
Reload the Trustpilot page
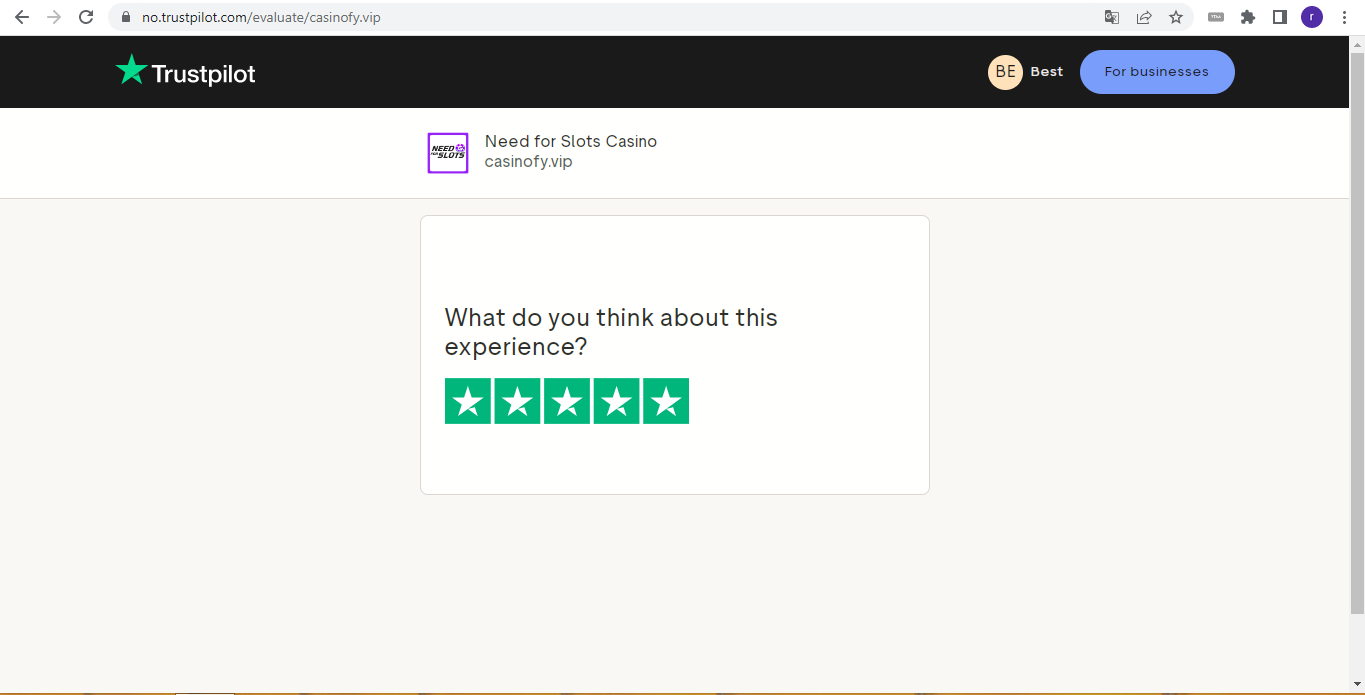pyautogui.click(x=86, y=17)
